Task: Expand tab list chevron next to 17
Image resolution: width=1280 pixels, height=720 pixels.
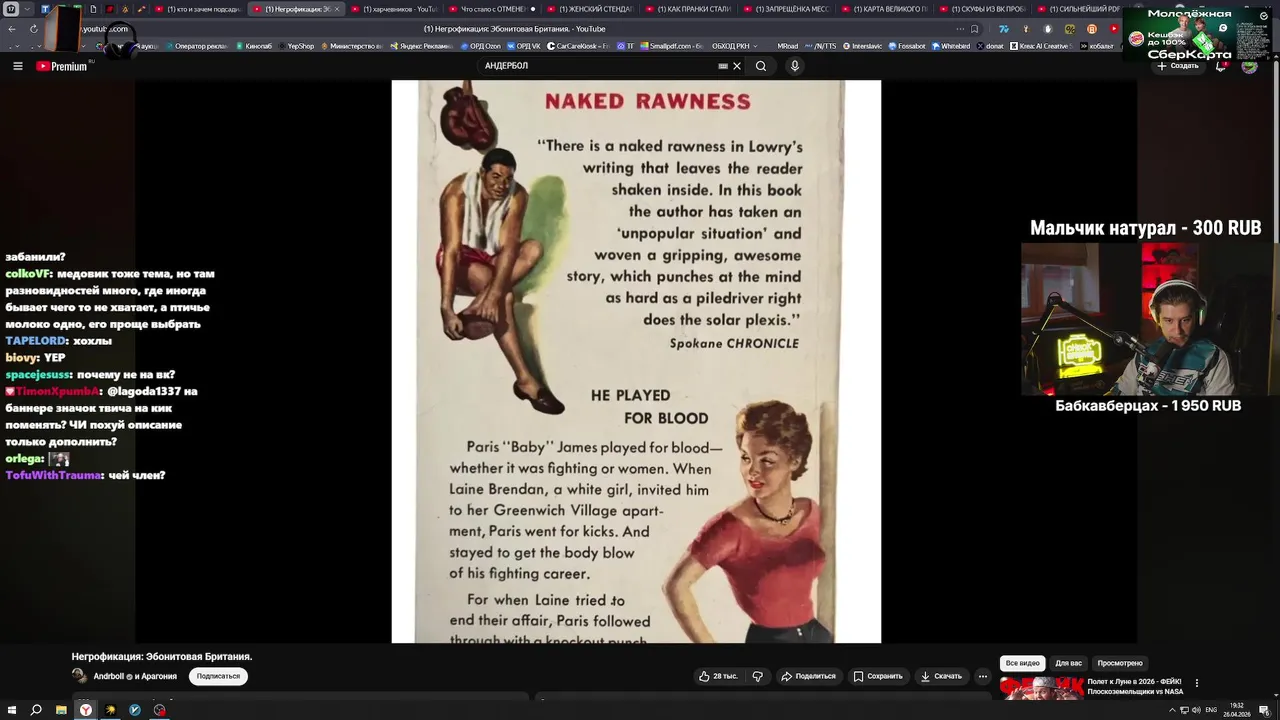Action: 27,9
